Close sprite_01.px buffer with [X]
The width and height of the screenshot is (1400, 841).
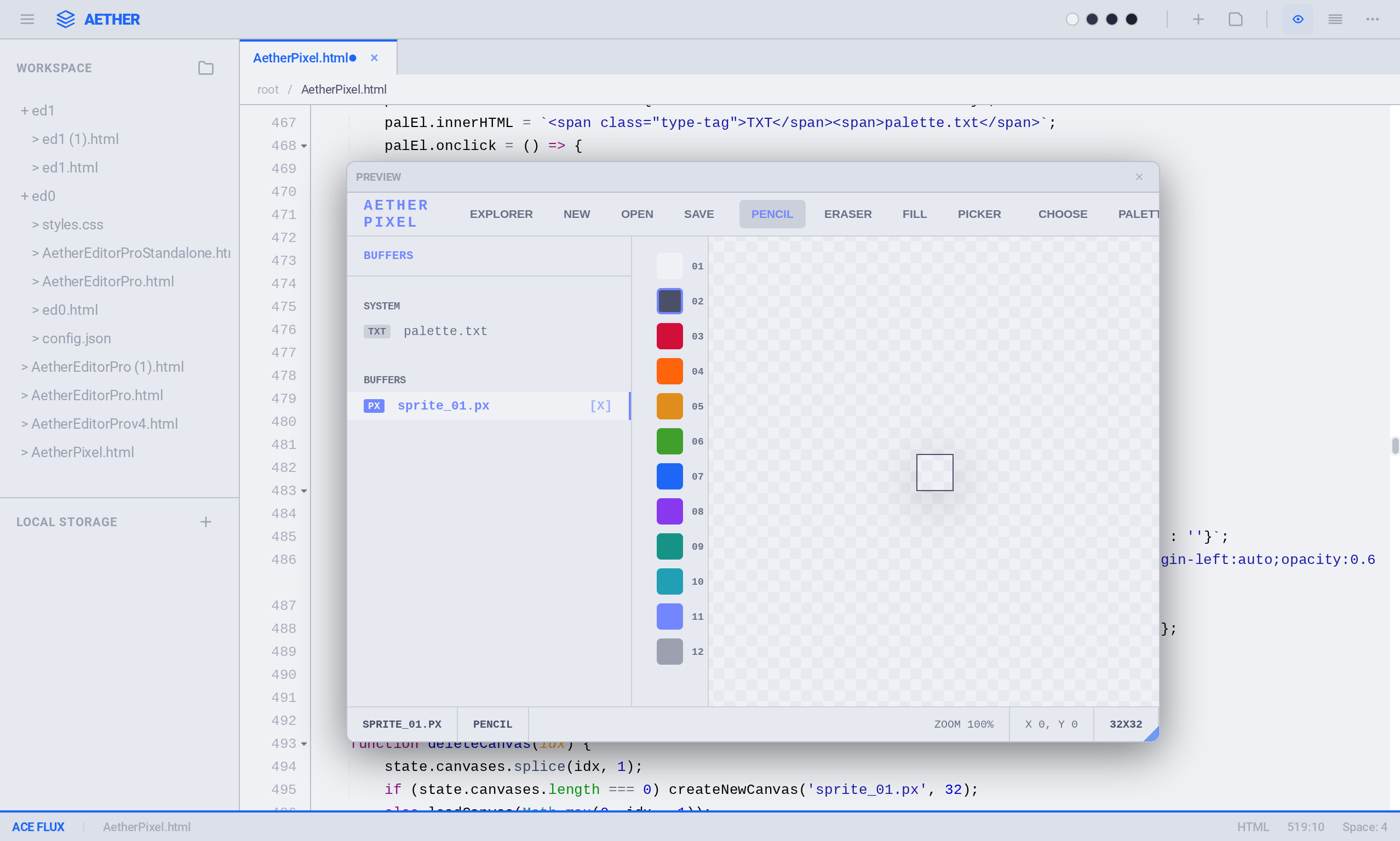point(600,406)
